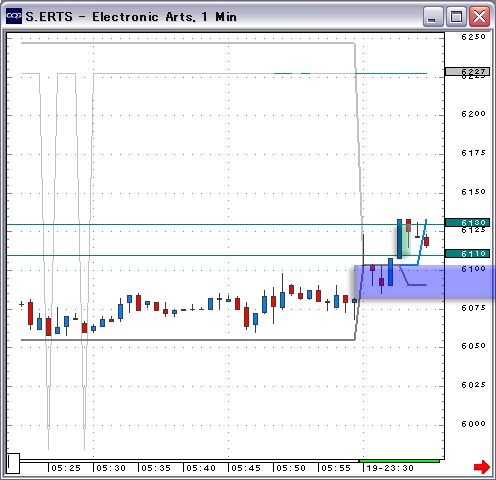
Task: Minimize the Electronic Arts chart window
Action: tap(433, 16)
